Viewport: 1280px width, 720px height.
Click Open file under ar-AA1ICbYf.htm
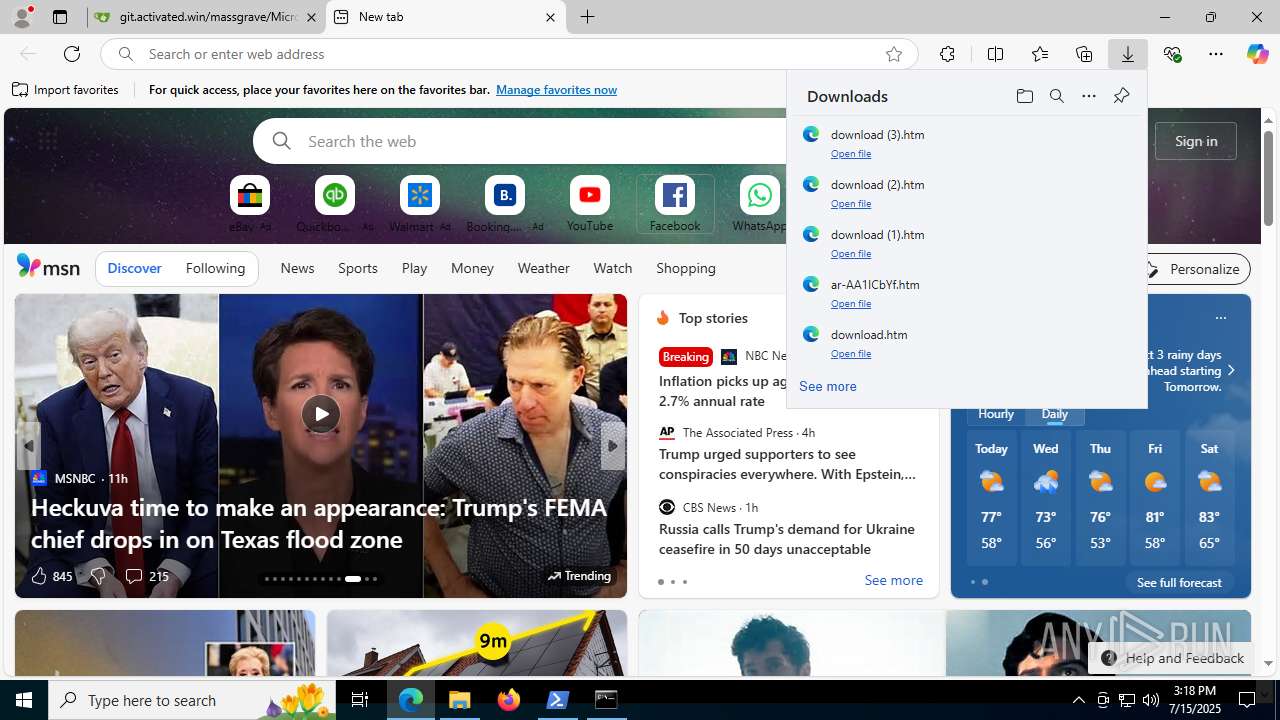[x=851, y=304]
